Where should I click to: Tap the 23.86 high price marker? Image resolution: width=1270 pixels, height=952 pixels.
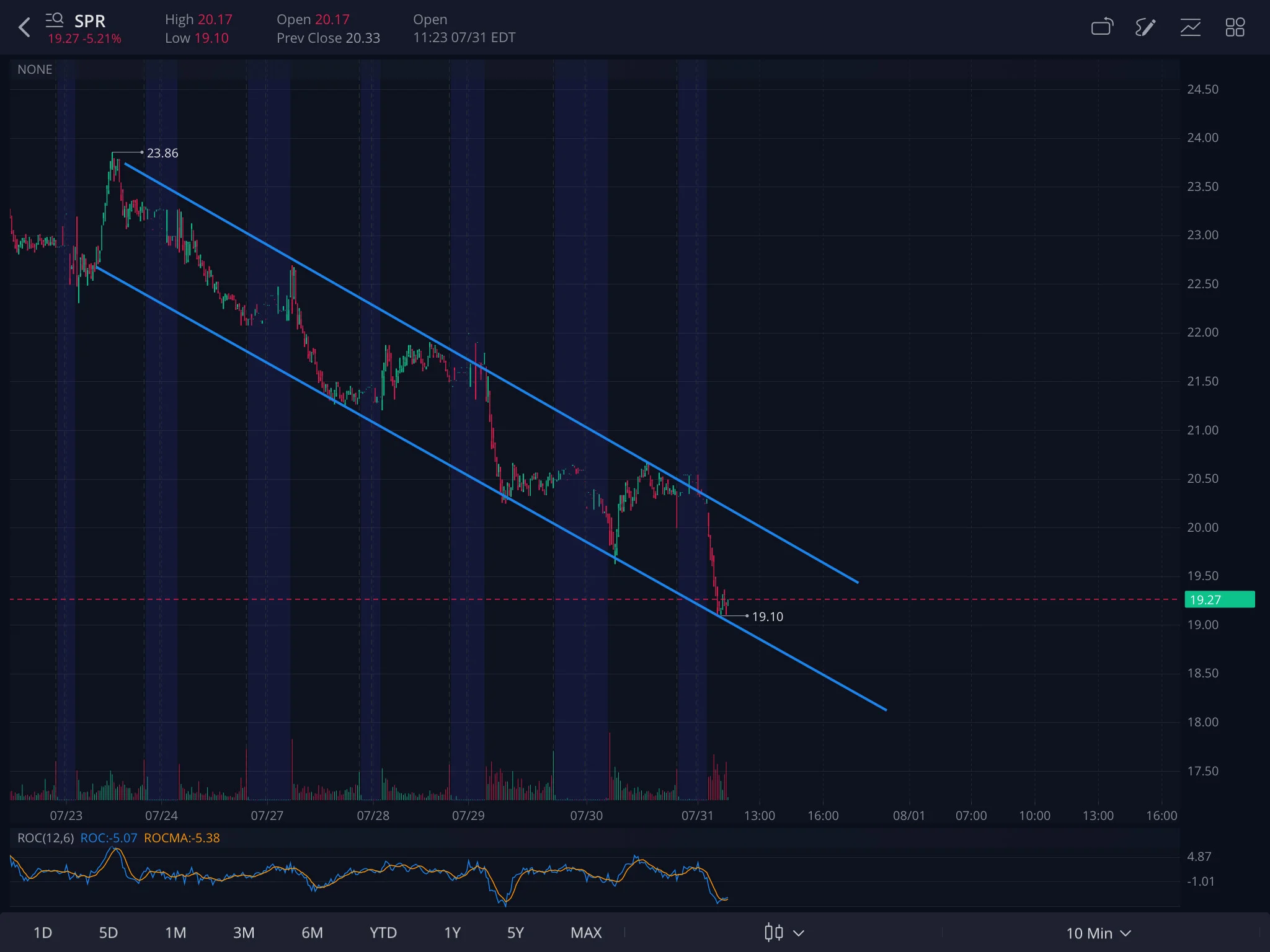(162, 153)
